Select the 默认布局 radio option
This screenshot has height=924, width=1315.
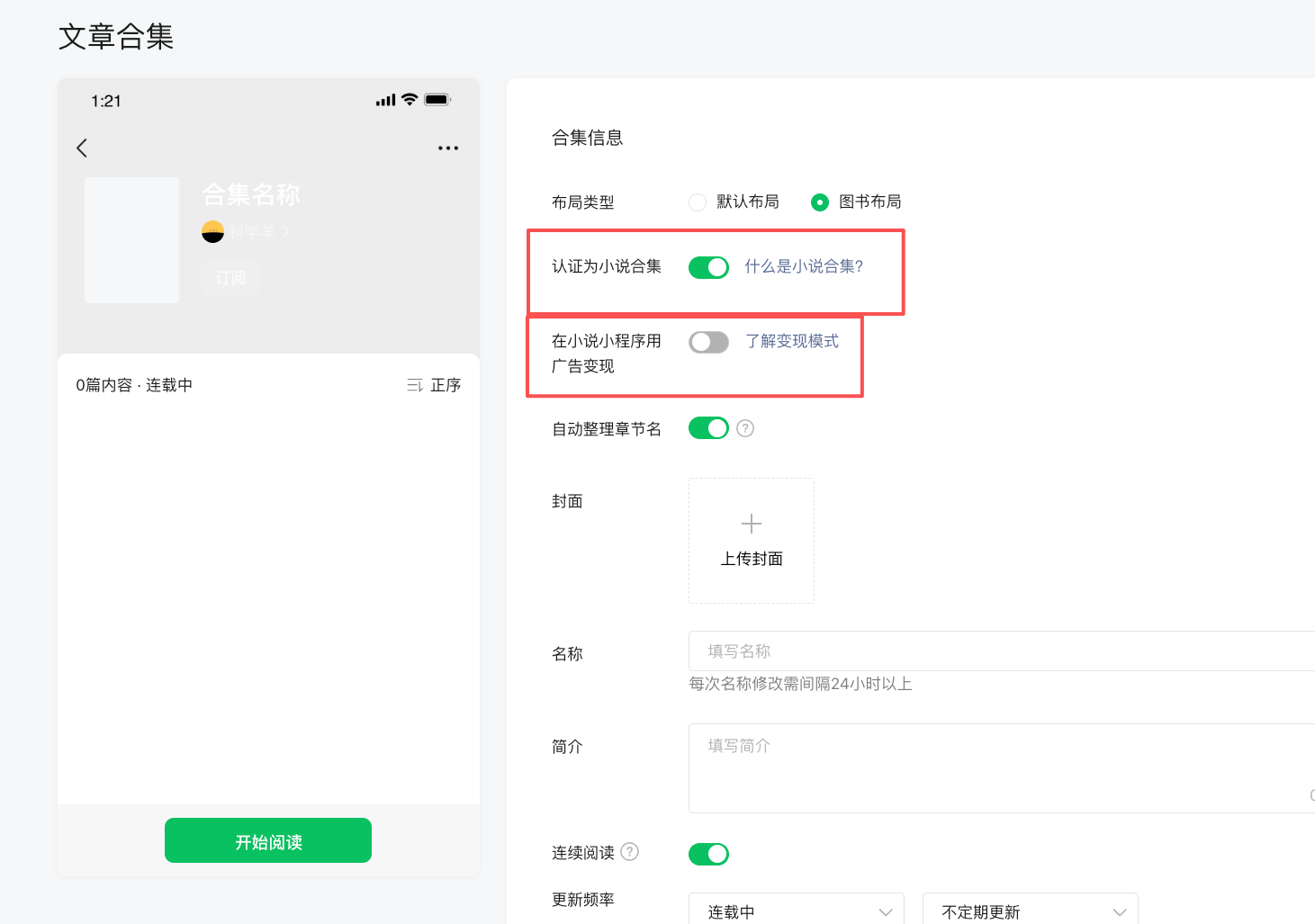pyautogui.click(x=698, y=202)
